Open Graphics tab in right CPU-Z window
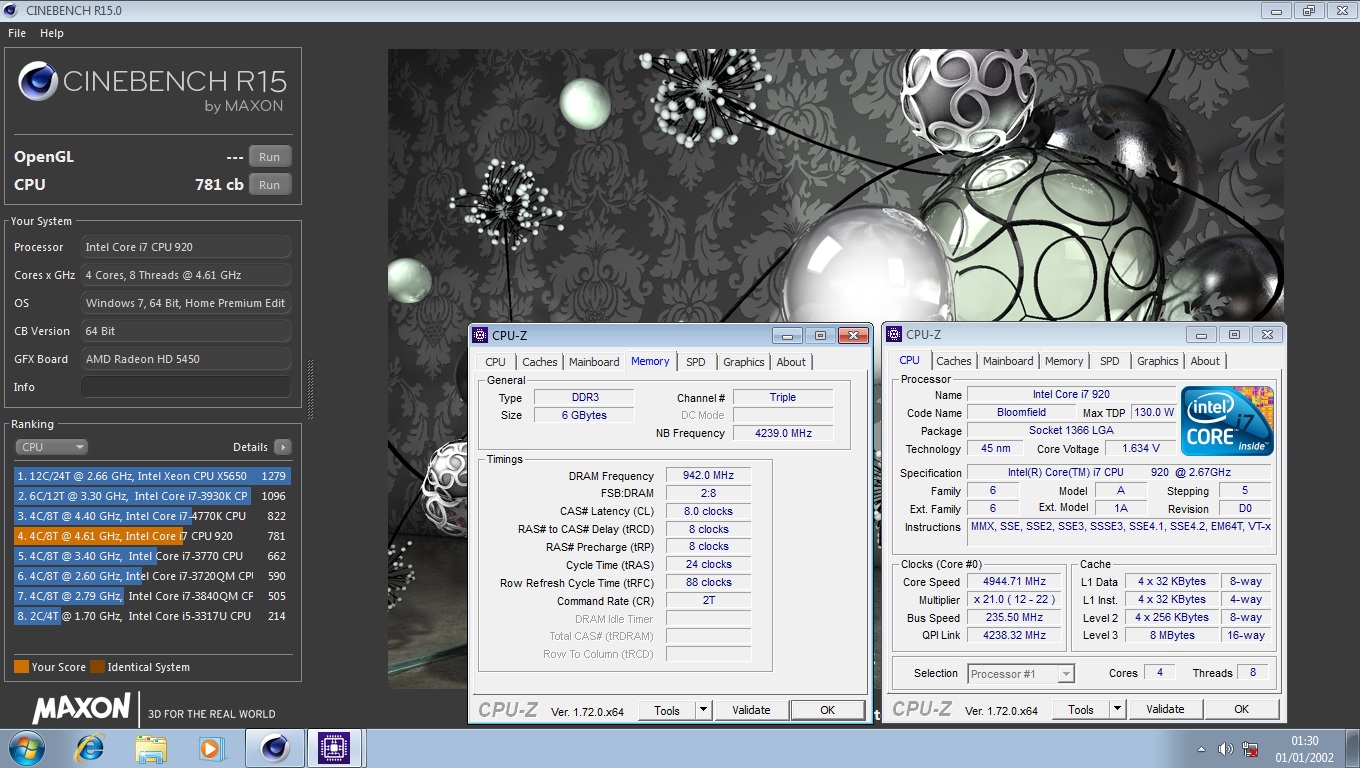 1158,361
